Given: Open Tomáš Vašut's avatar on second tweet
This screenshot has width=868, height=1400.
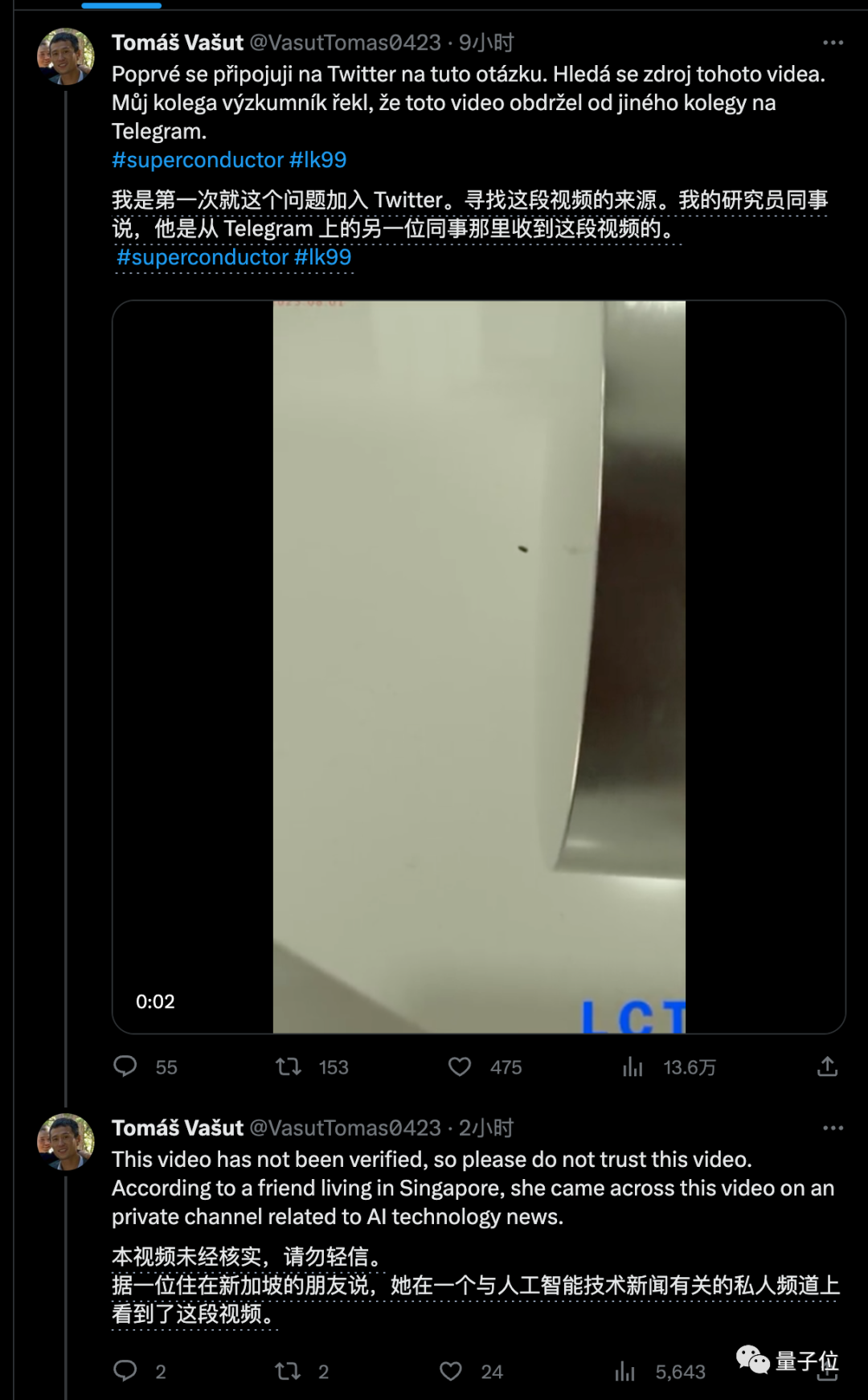Looking at the screenshot, I should pos(66,1141).
